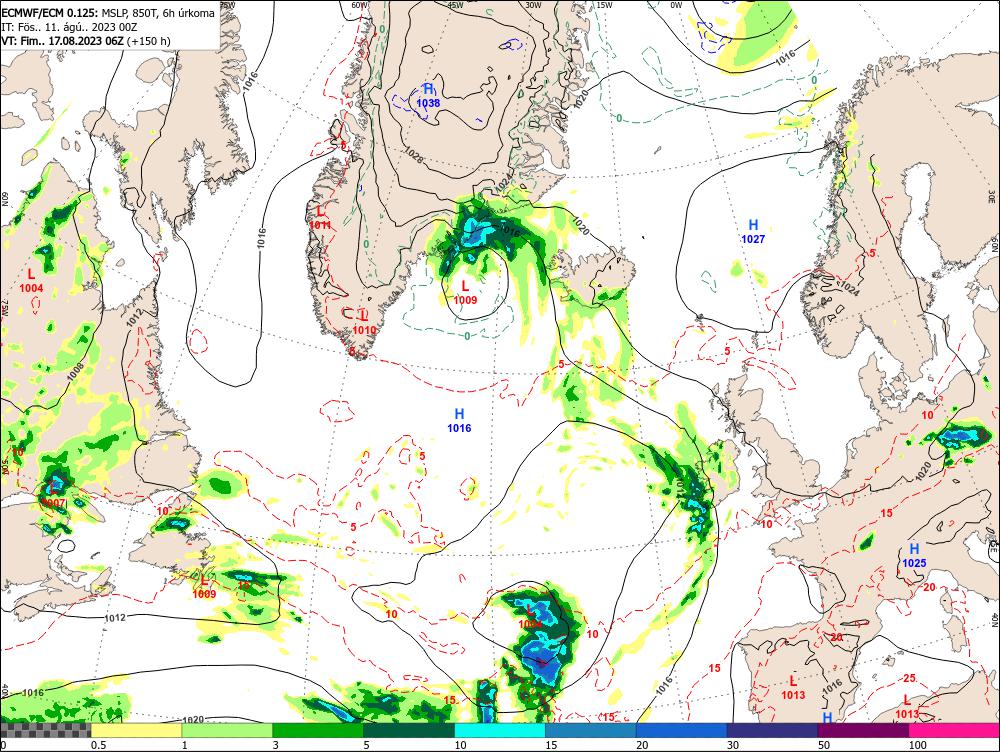Click the 'ECMWF/ECM 0.125: MSLP, 850T, 6h úrkoma' title
The image size is (1000, 752).
pyautogui.click(x=108, y=13)
